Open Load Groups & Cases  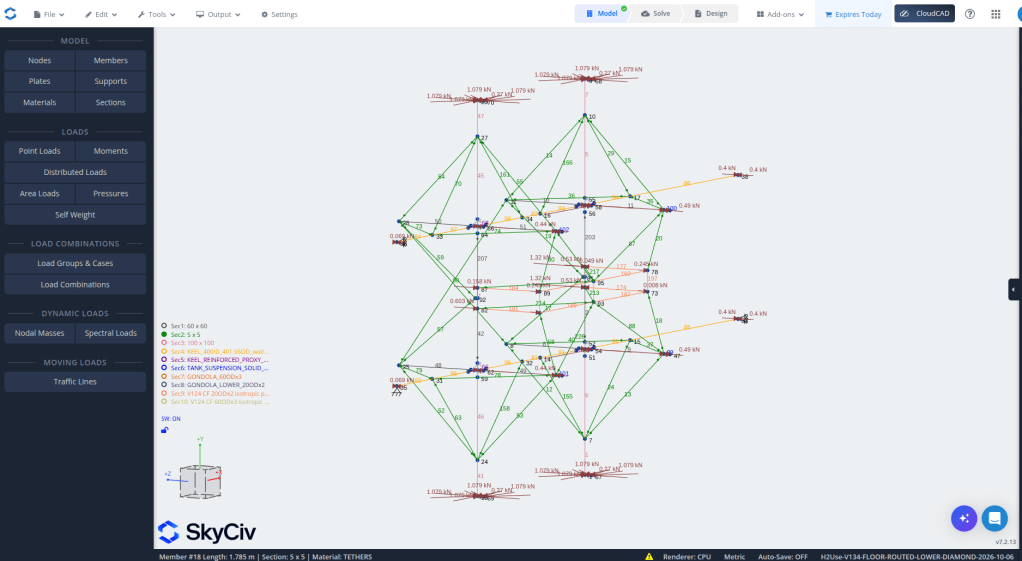(x=75, y=263)
